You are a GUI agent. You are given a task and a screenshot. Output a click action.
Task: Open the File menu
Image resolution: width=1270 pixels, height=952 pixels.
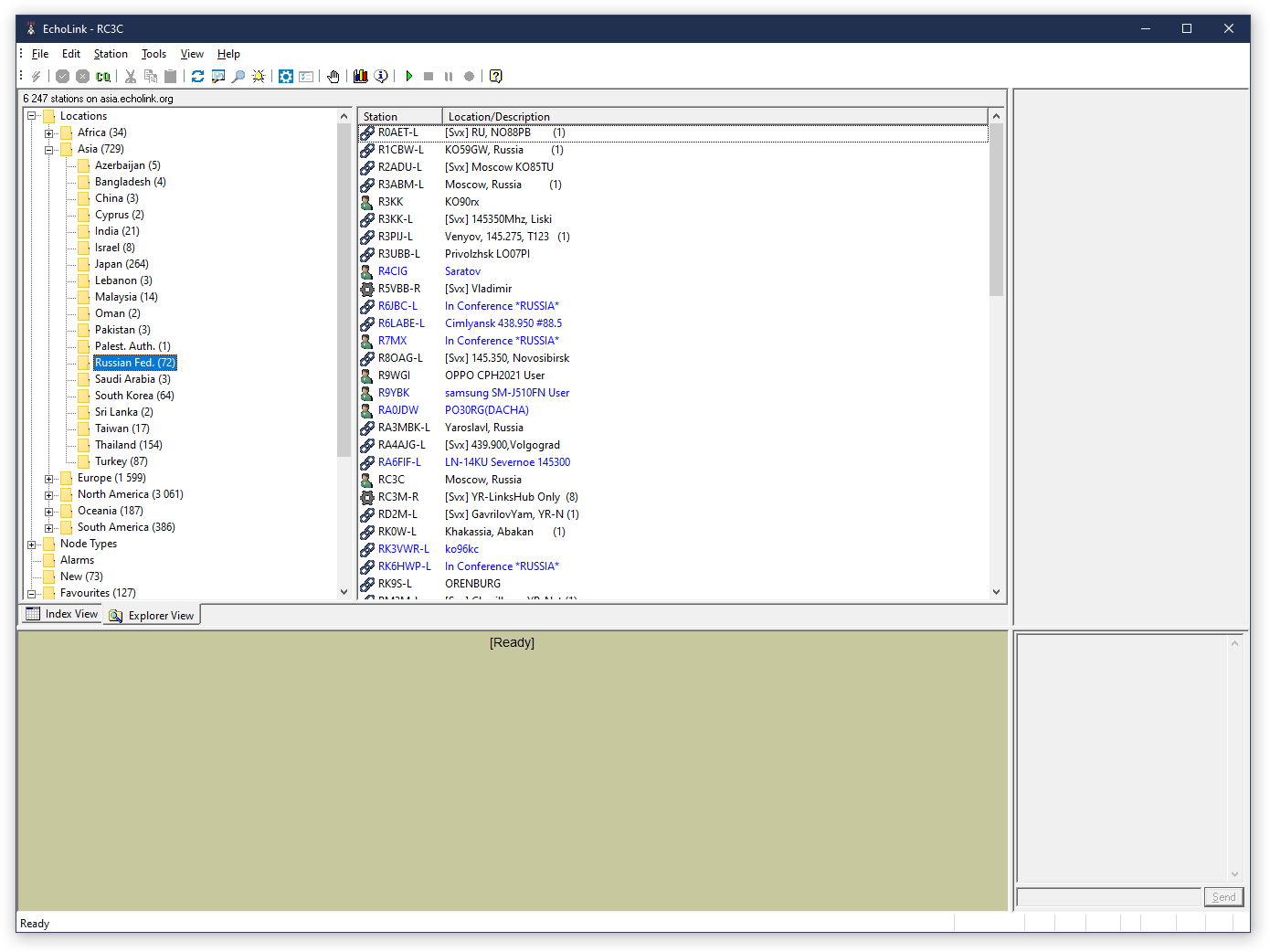[x=40, y=54]
